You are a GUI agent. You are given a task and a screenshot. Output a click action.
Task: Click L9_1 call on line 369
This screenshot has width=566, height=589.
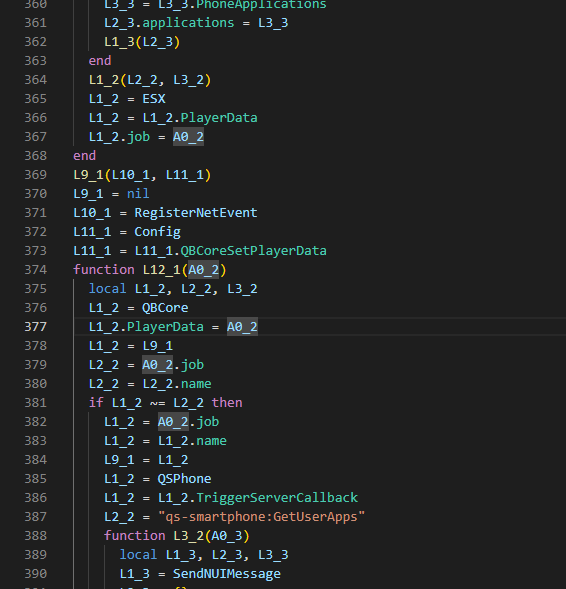88,175
